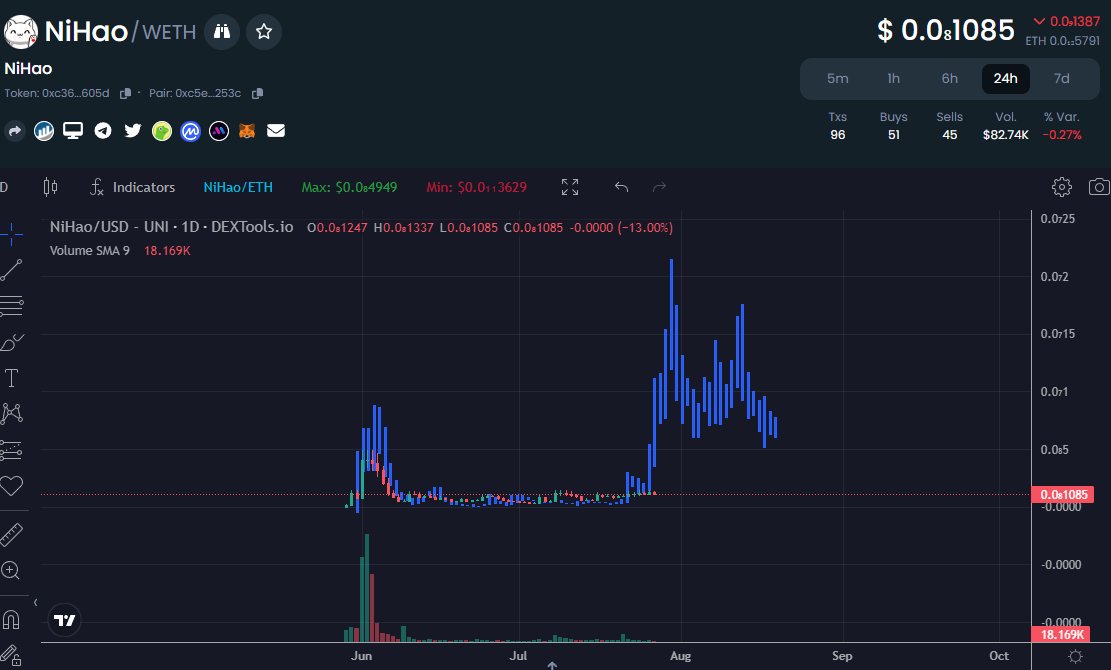Click the envelope email icon
1111x670 pixels.
tap(276, 131)
